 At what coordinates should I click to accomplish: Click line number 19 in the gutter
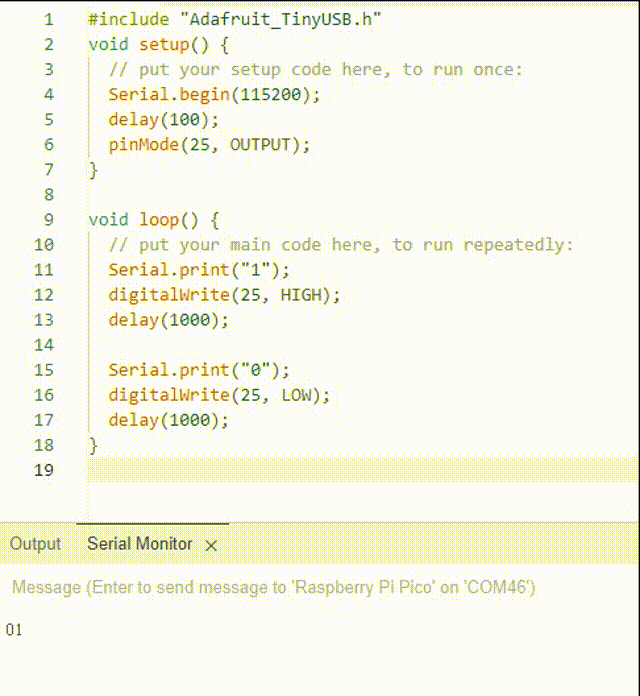pos(43,470)
